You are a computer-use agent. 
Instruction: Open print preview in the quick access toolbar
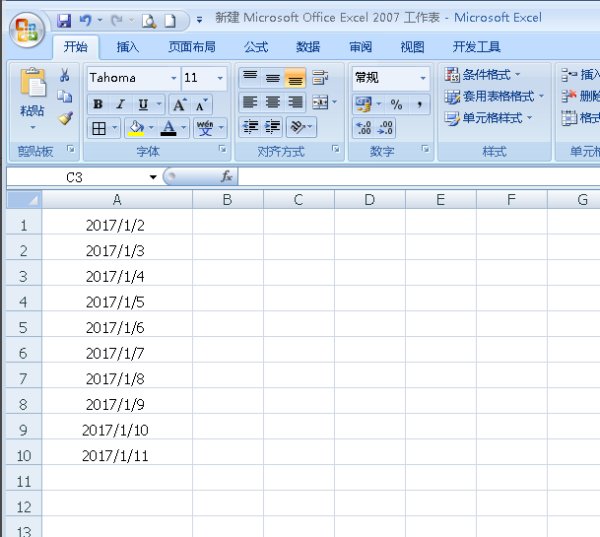coord(149,21)
